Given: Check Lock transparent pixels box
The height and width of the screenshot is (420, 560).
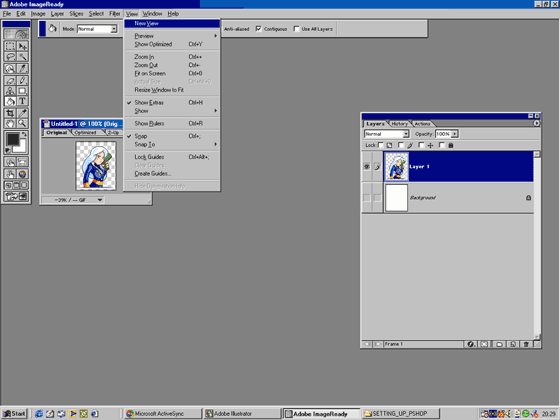Looking at the screenshot, I should 381,145.
